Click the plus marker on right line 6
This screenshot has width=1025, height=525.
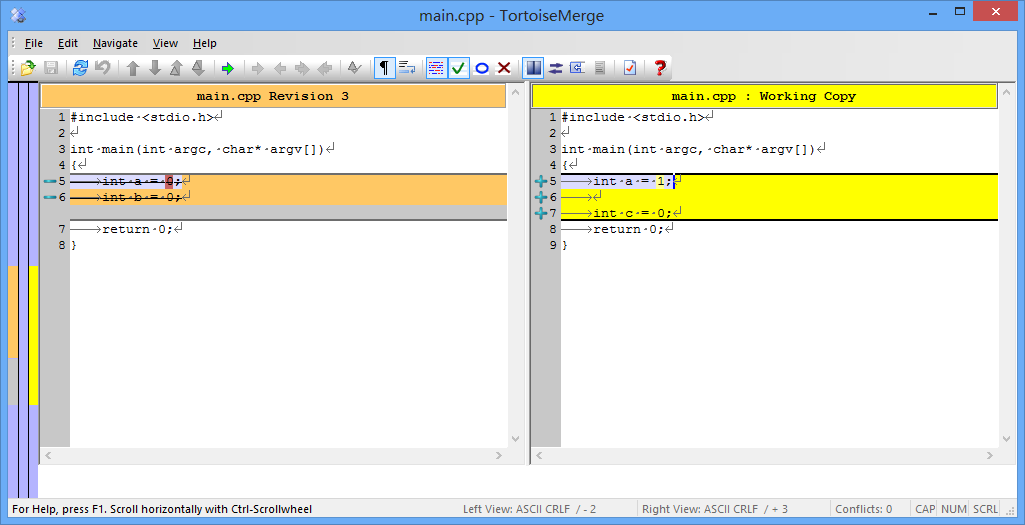coord(541,197)
